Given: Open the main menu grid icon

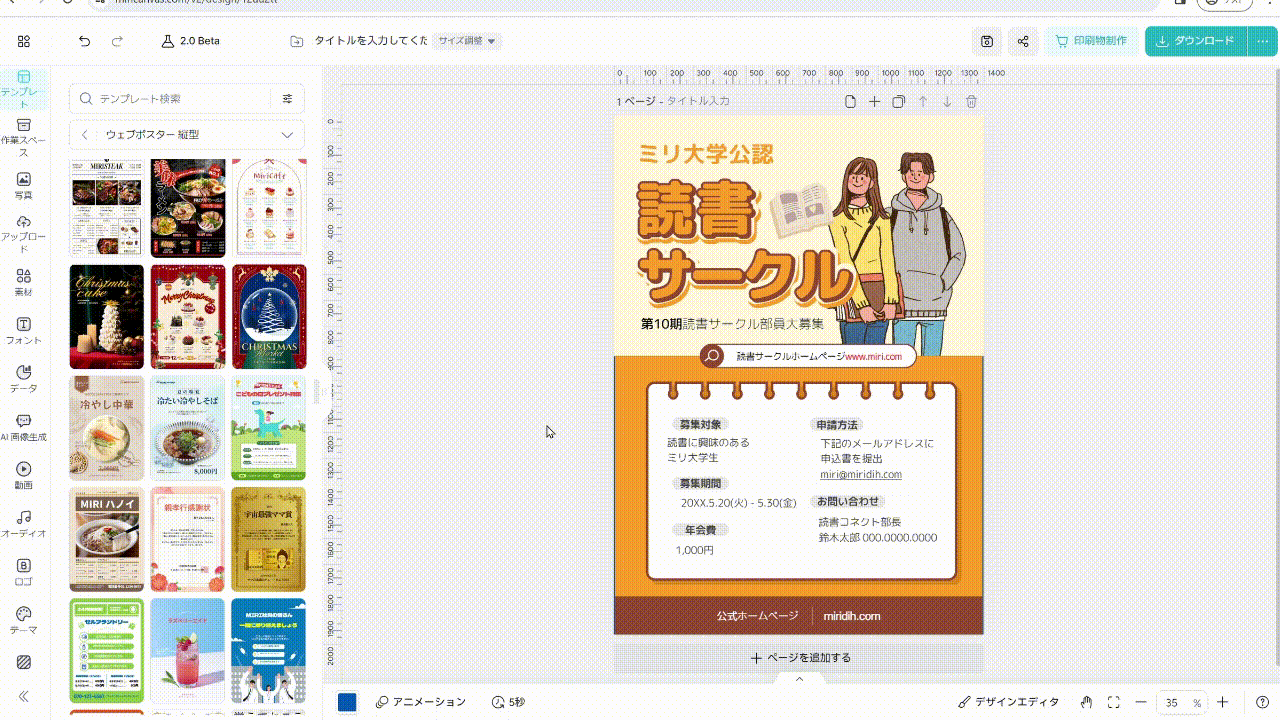Looking at the screenshot, I should tap(24, 41).
